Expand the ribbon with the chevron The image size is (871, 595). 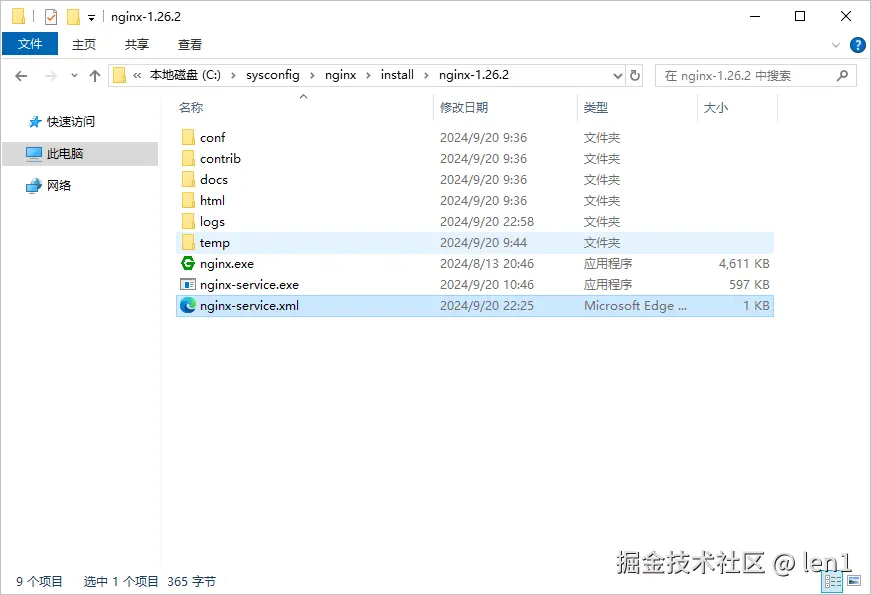click(835, 45)
